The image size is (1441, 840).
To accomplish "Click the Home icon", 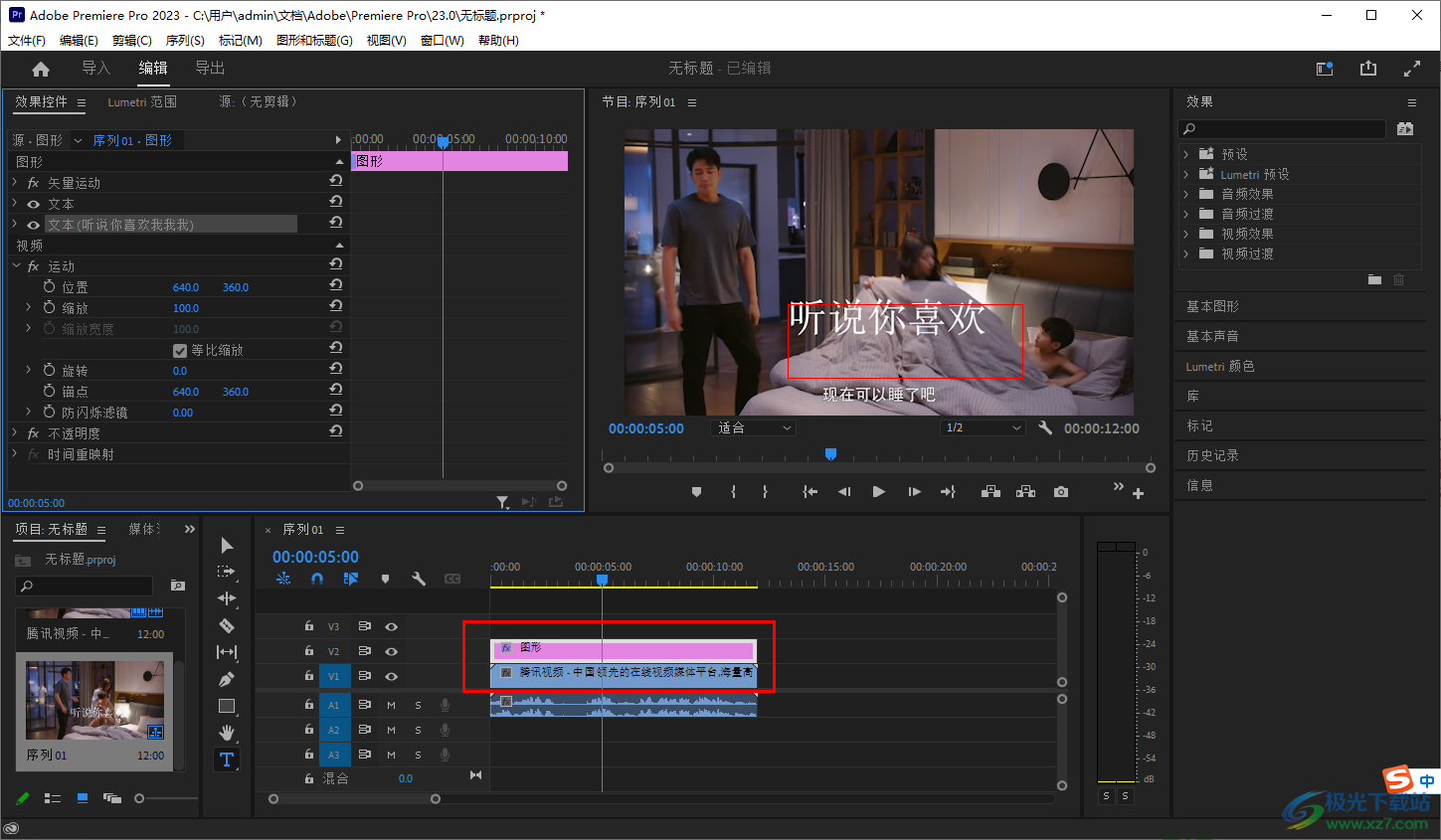I will coord(41,69).
